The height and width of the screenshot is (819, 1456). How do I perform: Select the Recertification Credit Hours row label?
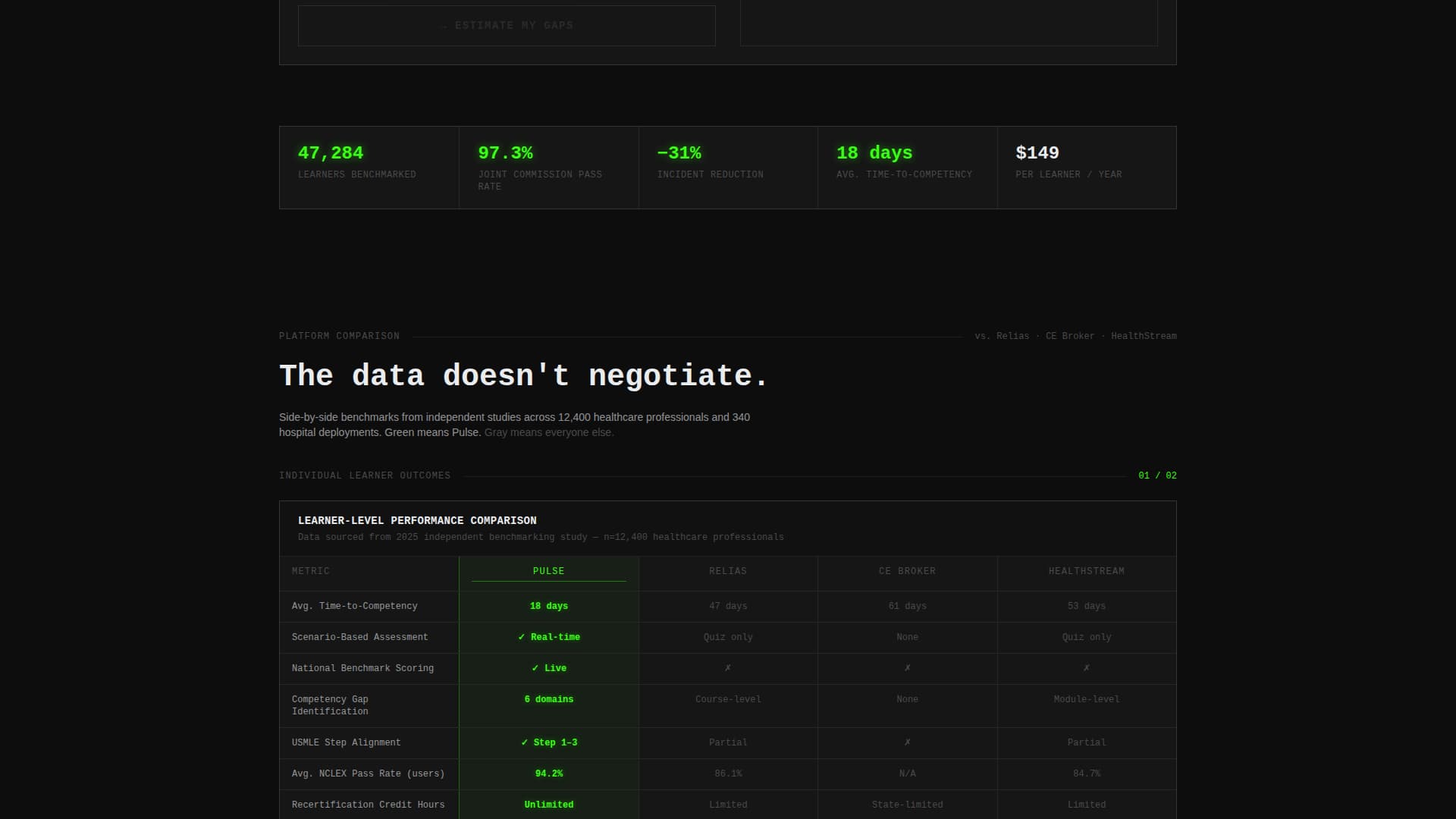[369, 805]
